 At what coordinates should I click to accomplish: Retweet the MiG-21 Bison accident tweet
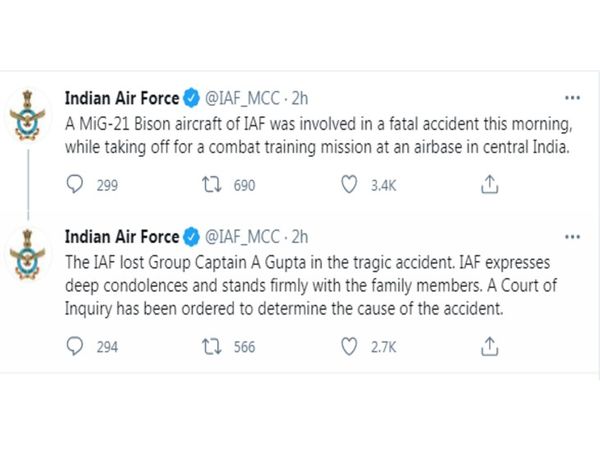[212, 184]
